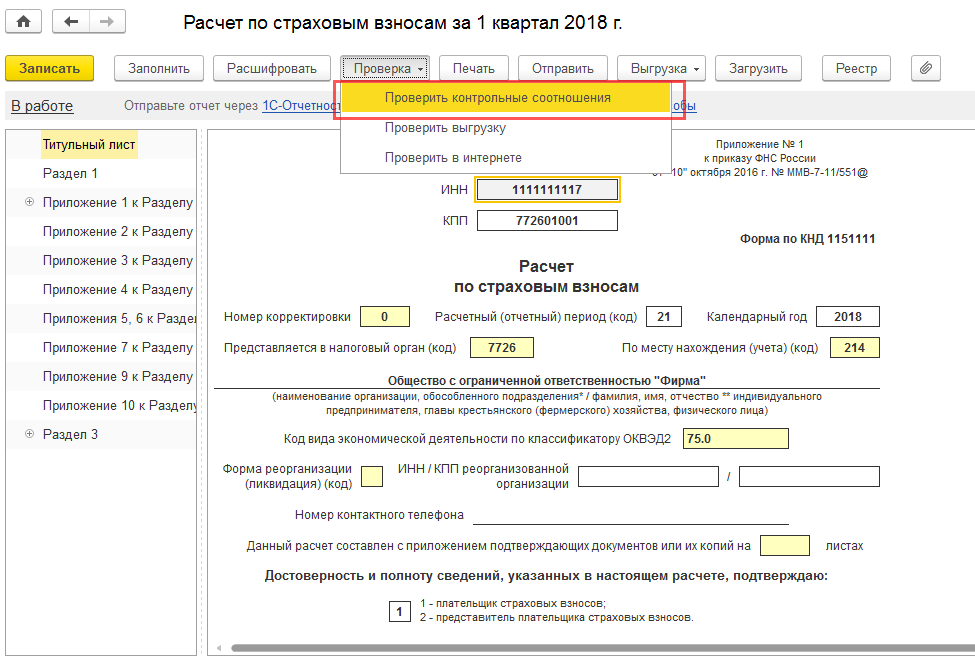Select Приложения 5, 6 к Разделу
975x662 pixels.
tap(119, 318)
